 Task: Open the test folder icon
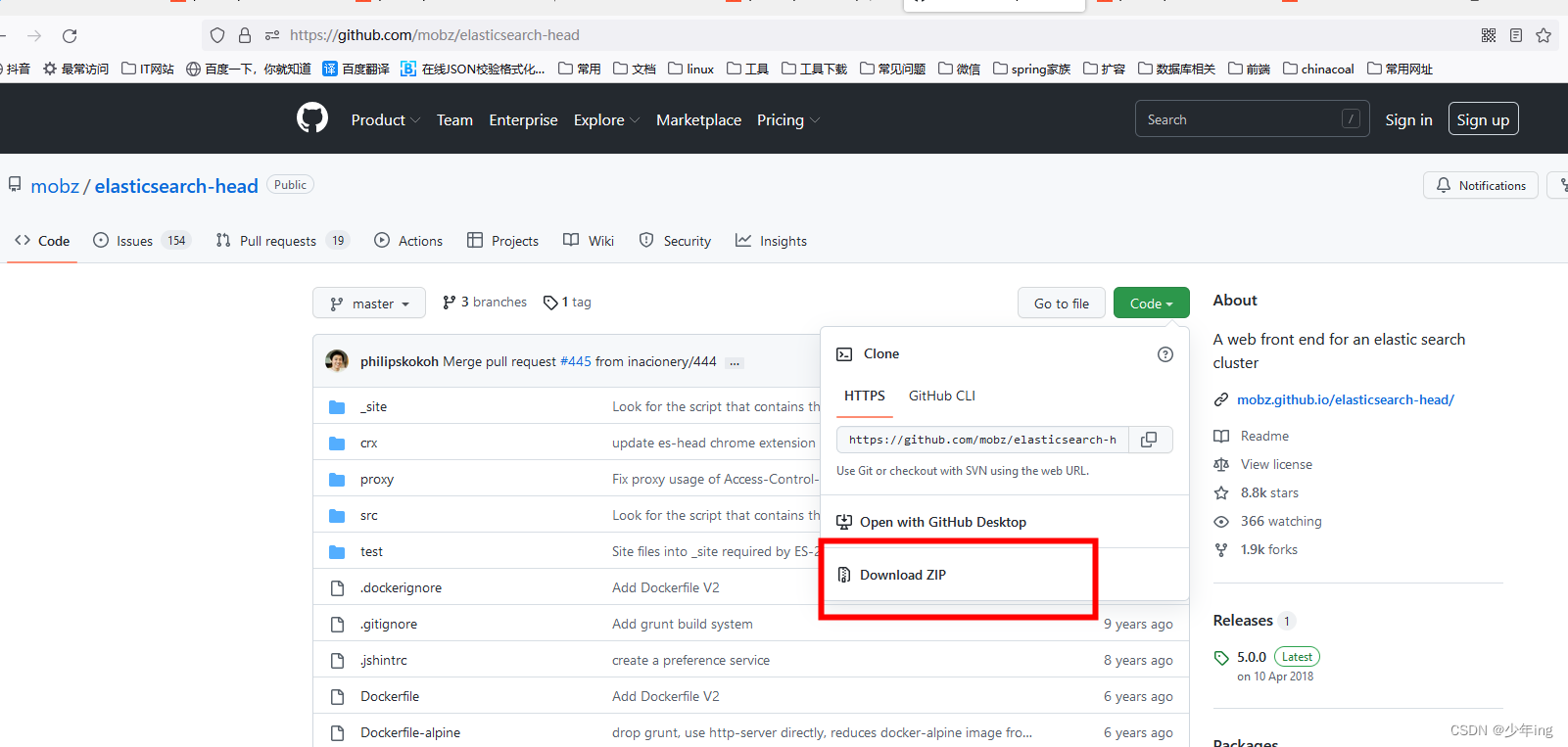click(337, 551)
